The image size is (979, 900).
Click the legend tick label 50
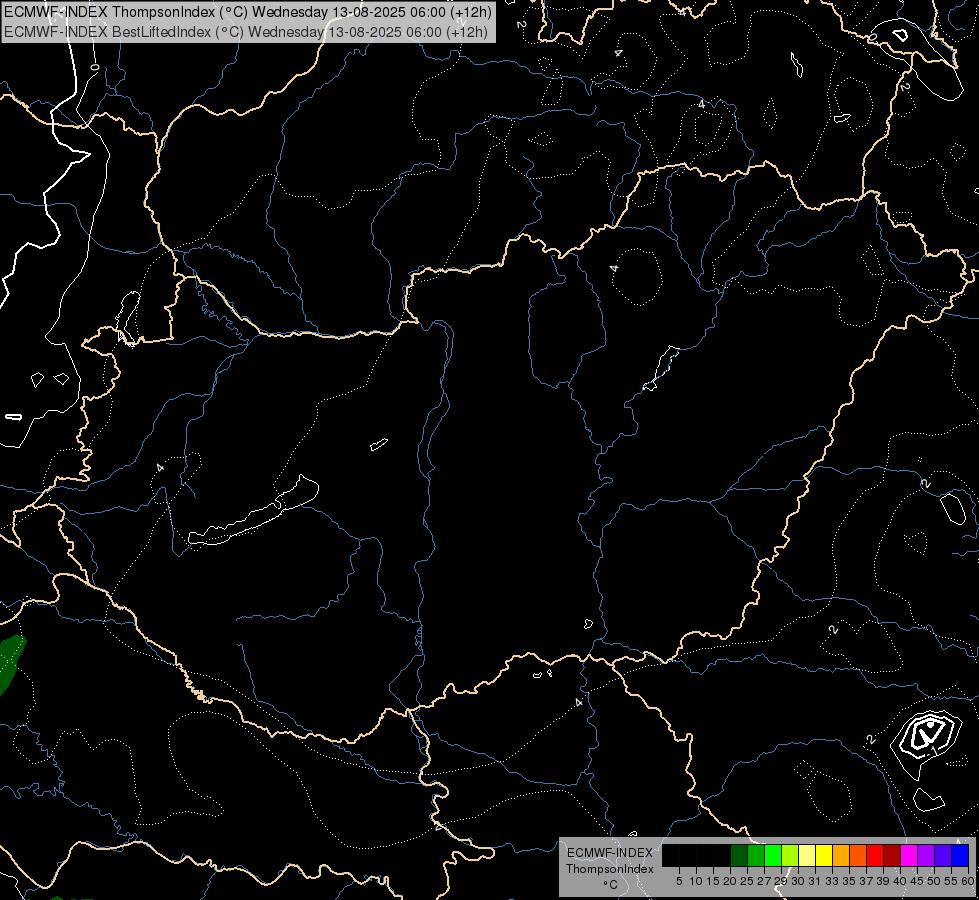(x=934, y=881)
